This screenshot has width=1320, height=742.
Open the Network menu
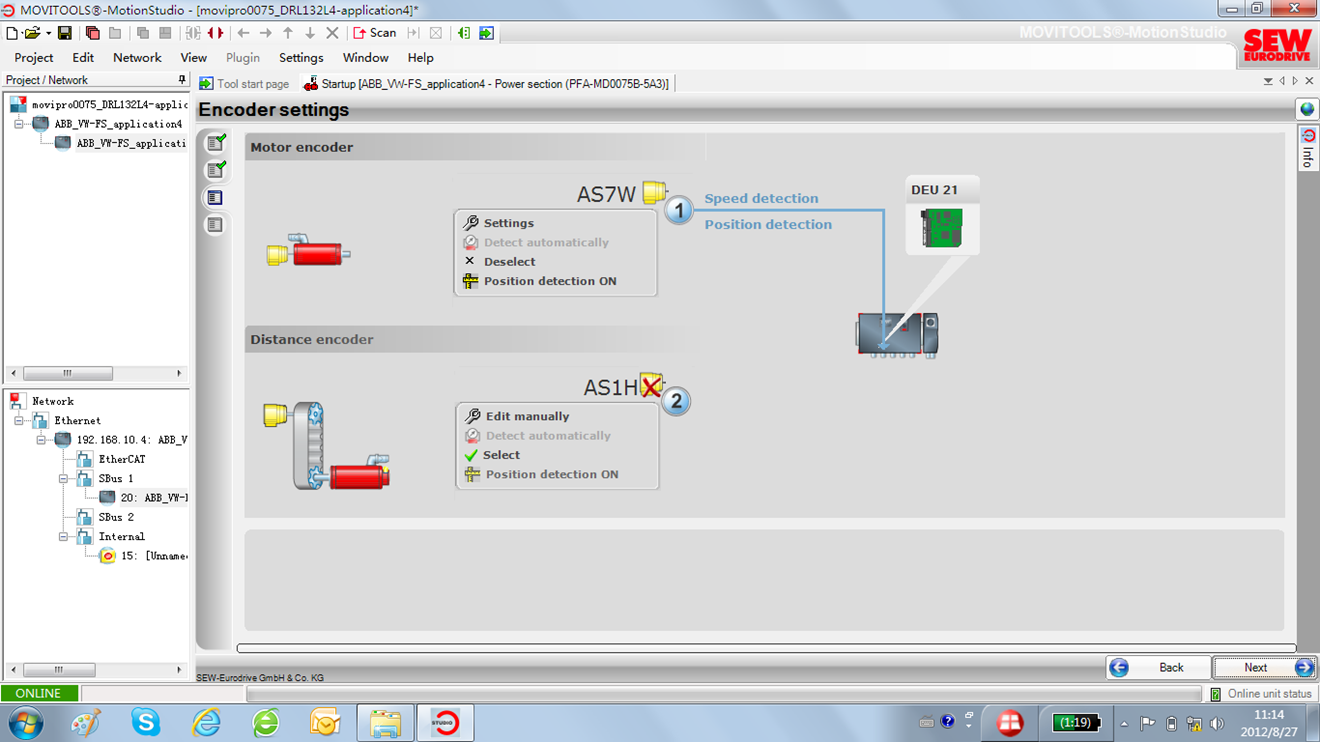(x=137, y=58)
